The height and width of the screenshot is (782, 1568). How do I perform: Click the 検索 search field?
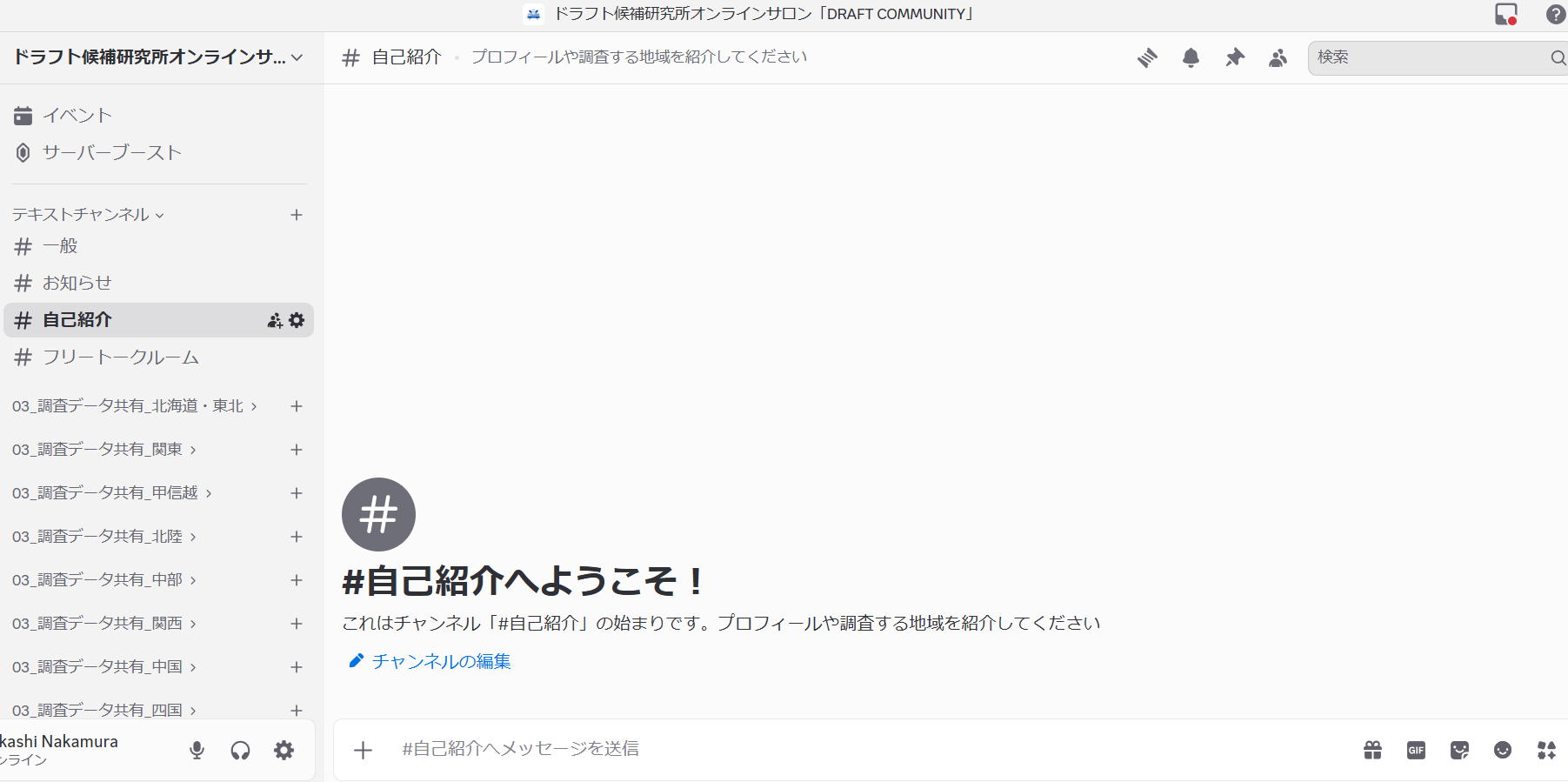pos(1426,58)
